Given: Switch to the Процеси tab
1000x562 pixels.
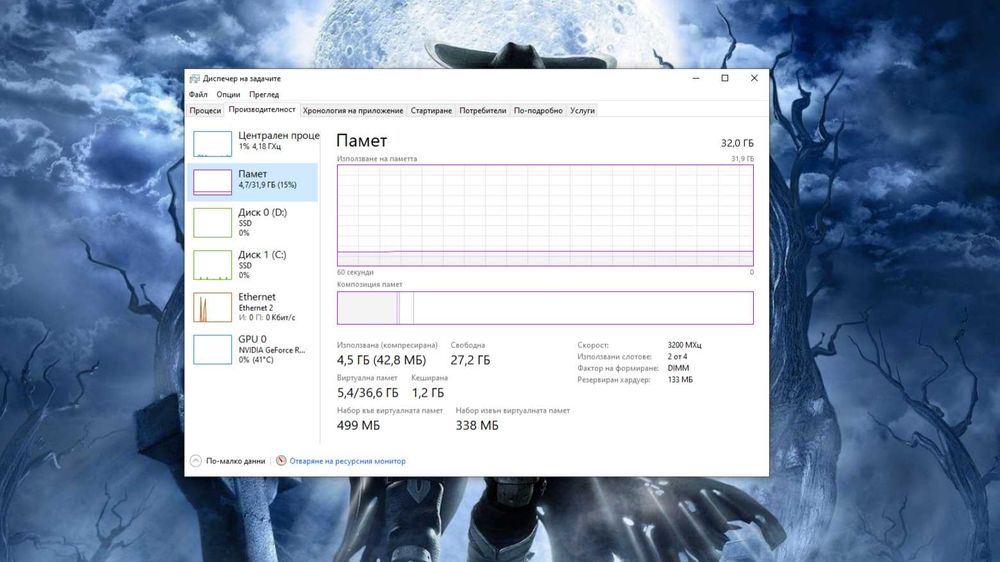Looking at the screenshot, I should coord(205,110).
